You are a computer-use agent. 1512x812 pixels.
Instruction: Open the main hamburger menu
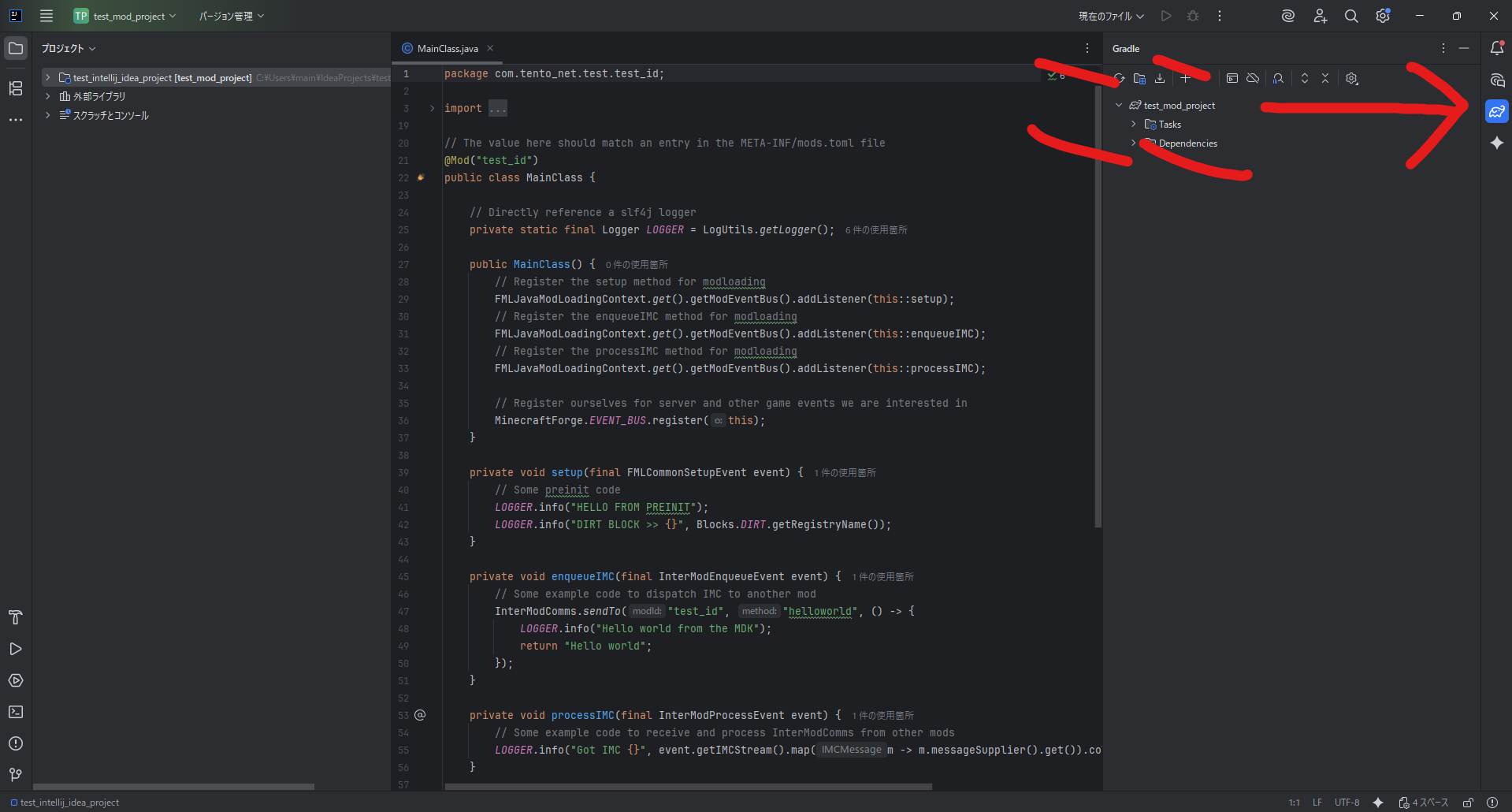(x=46, y=17)
